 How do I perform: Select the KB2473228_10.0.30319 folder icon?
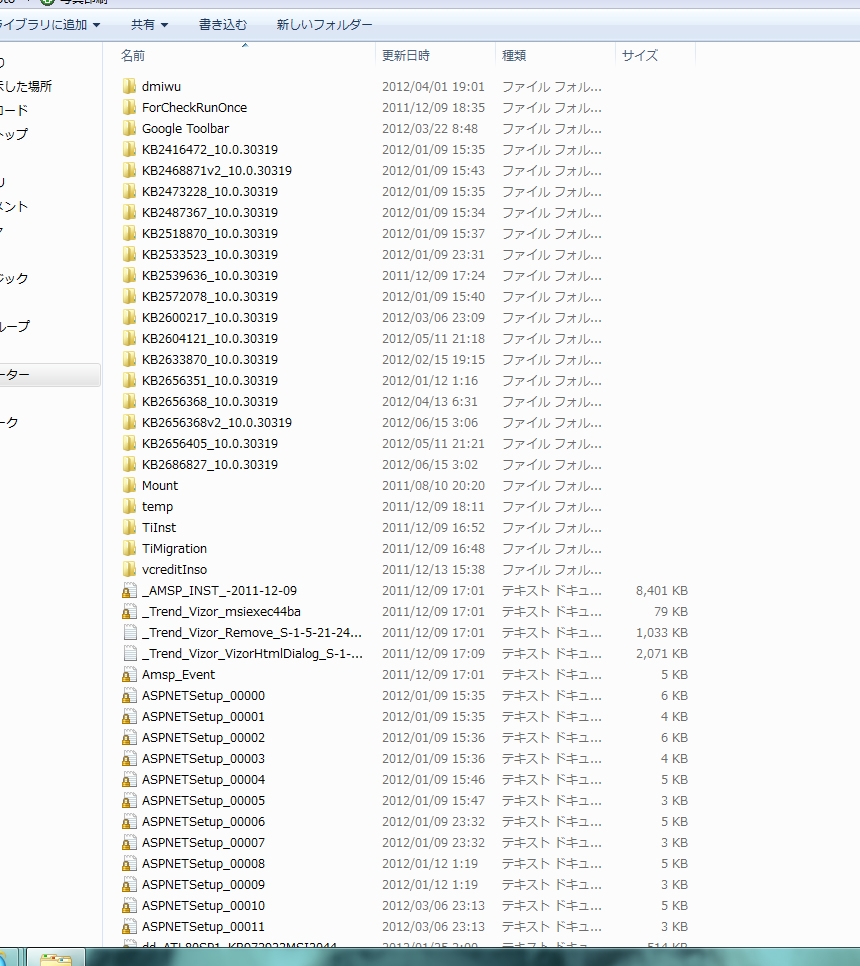(x=129, y=191)
